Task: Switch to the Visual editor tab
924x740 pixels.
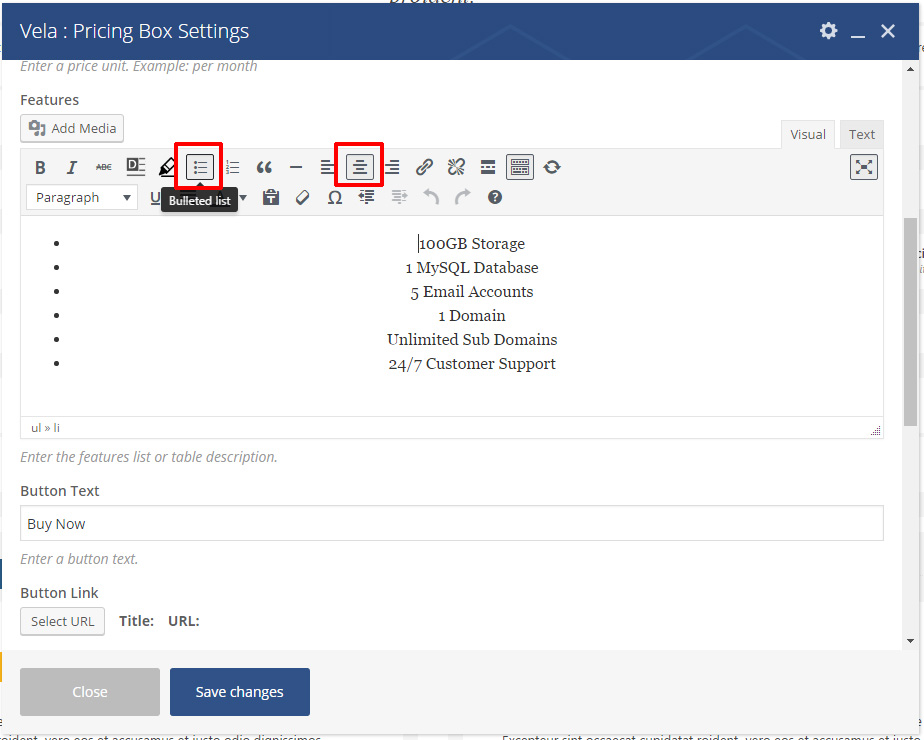Action: 808,134
